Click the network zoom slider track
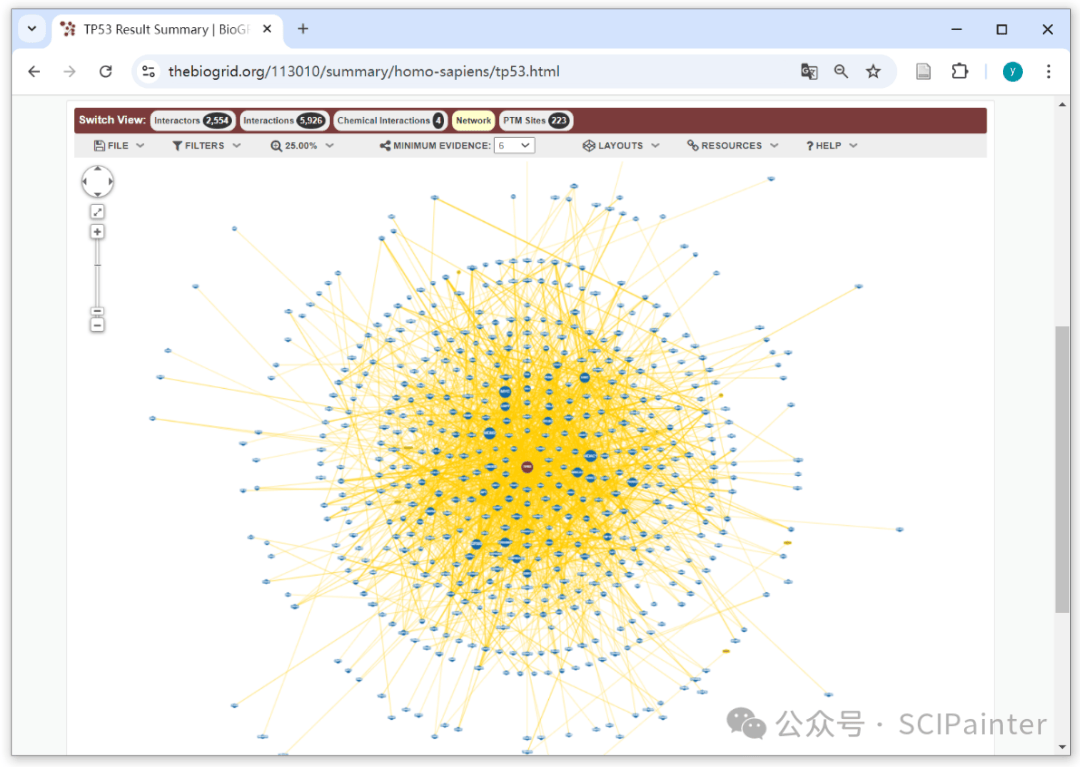This screenshot has height=767, width=1080. click(97, 275)
